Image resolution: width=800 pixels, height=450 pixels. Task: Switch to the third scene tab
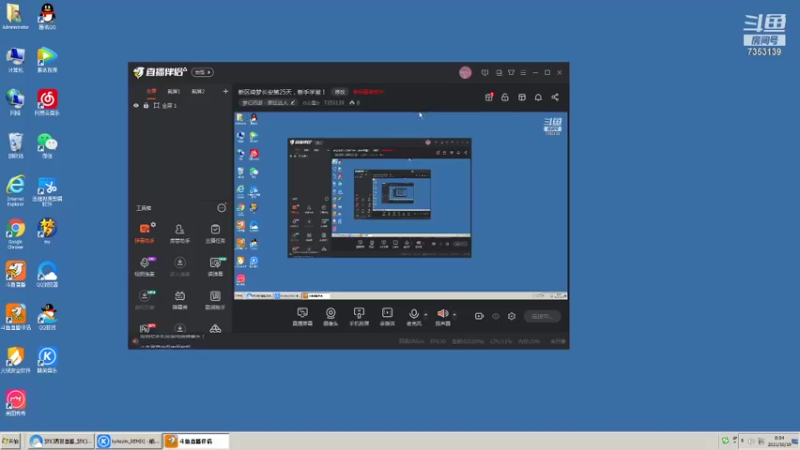point(198,91)
